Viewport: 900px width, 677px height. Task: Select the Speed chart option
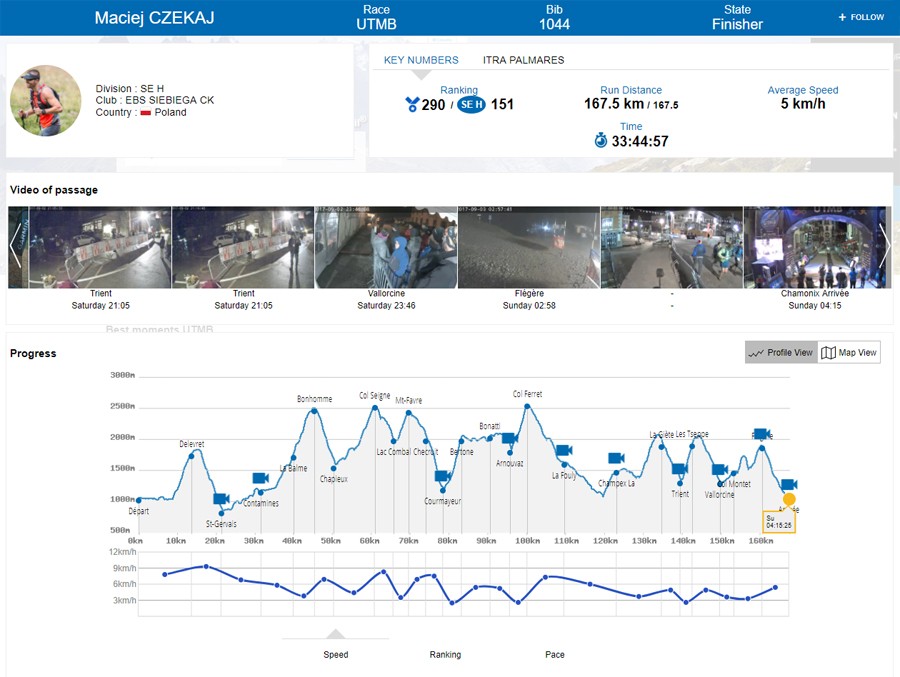tap(336, 655)
